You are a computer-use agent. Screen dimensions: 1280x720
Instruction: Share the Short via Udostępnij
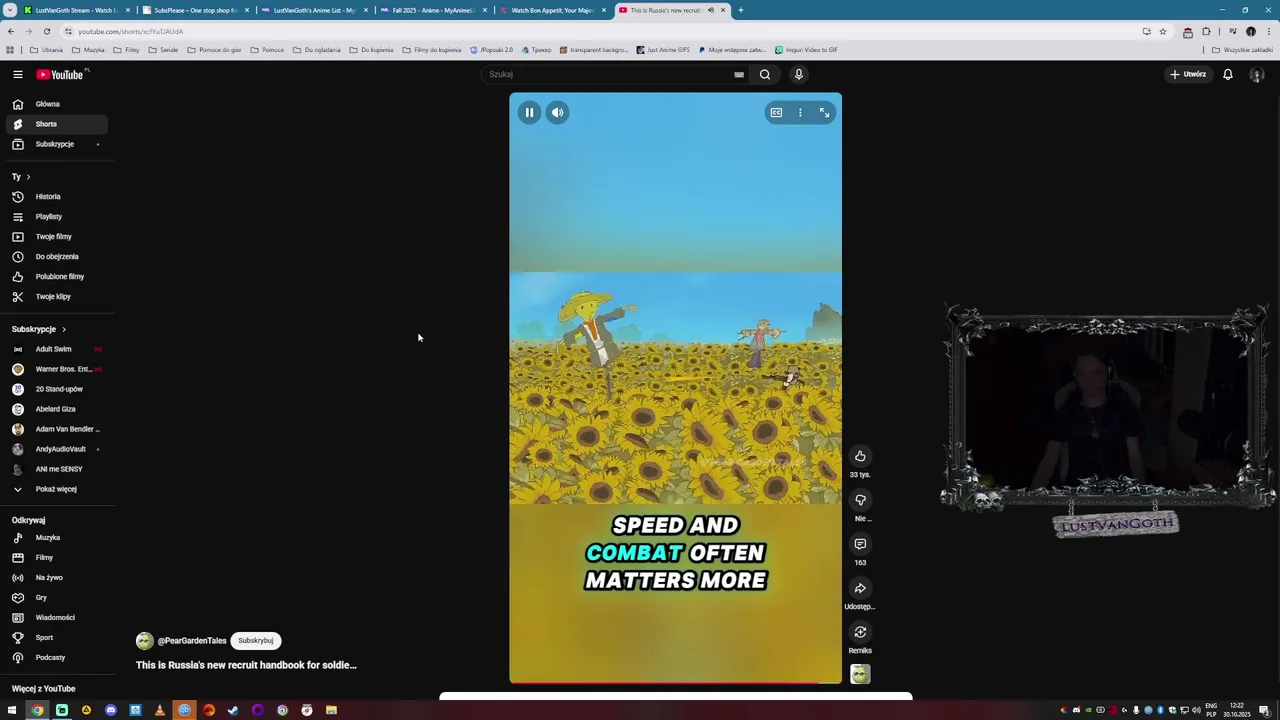(860, 588)
